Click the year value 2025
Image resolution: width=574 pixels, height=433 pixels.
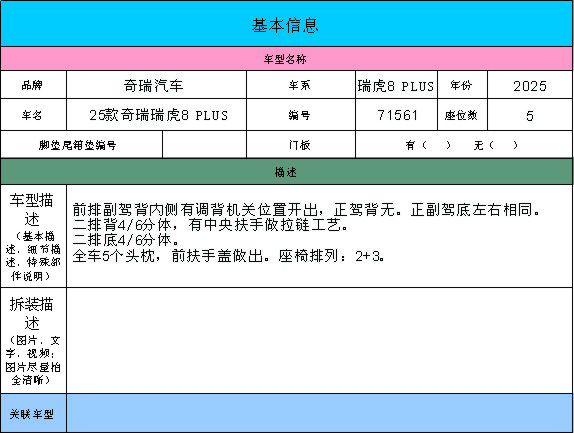pos(530,85)
